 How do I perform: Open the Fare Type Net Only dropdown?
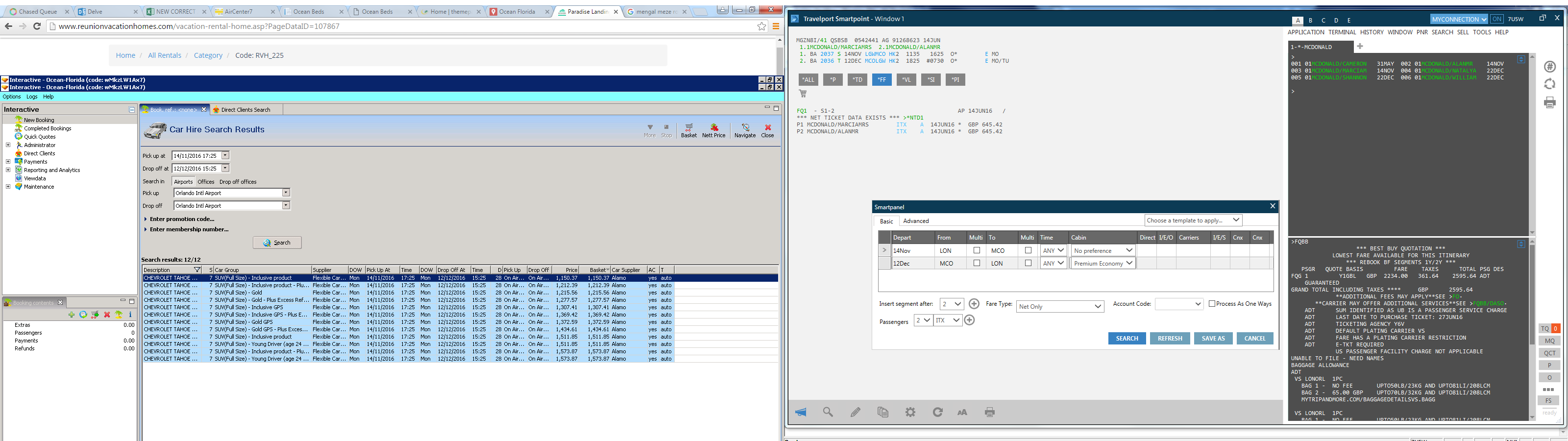[1098, 306]
